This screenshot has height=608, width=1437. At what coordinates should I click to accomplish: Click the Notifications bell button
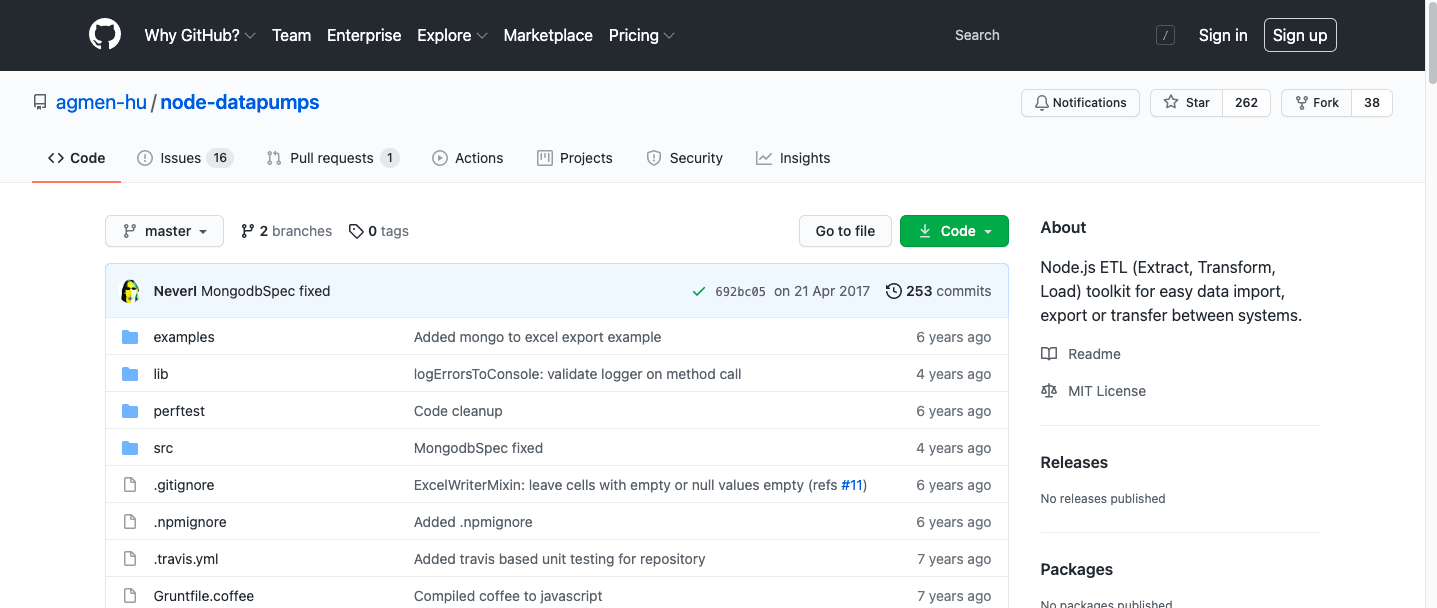1080,103
